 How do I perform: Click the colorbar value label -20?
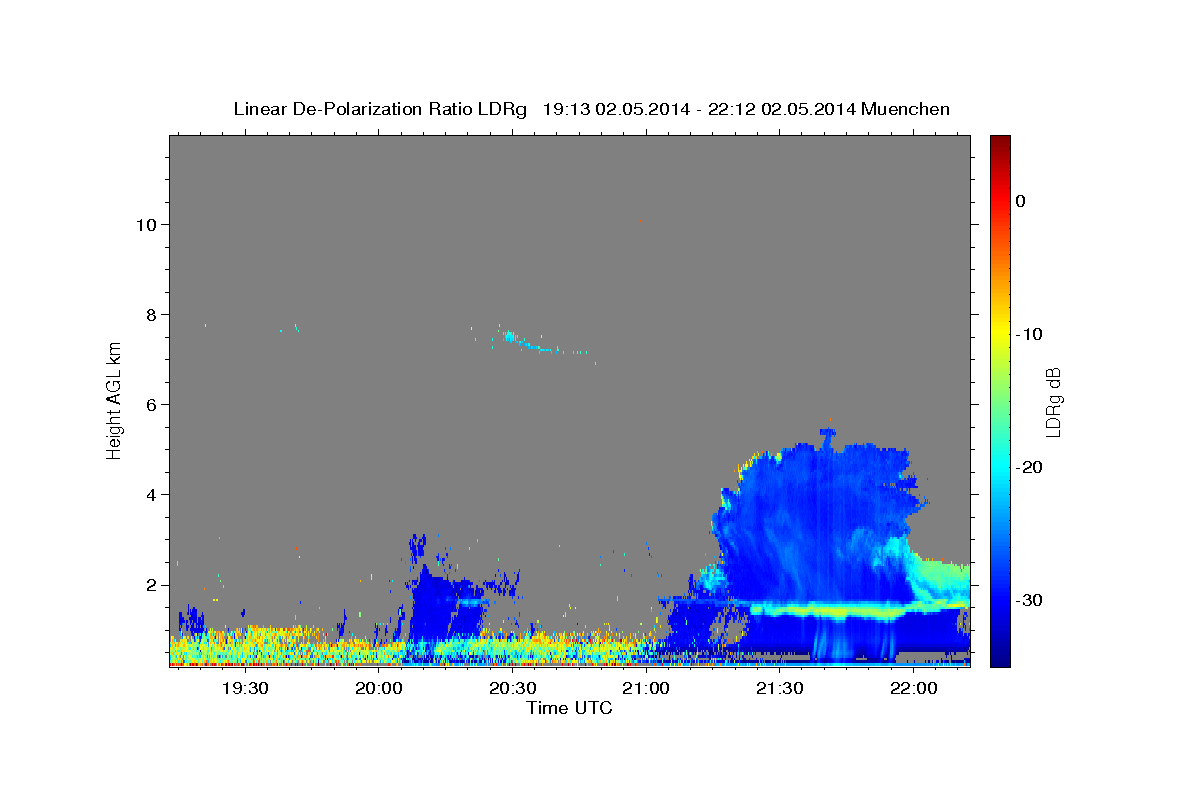(x=1029, y=467)
